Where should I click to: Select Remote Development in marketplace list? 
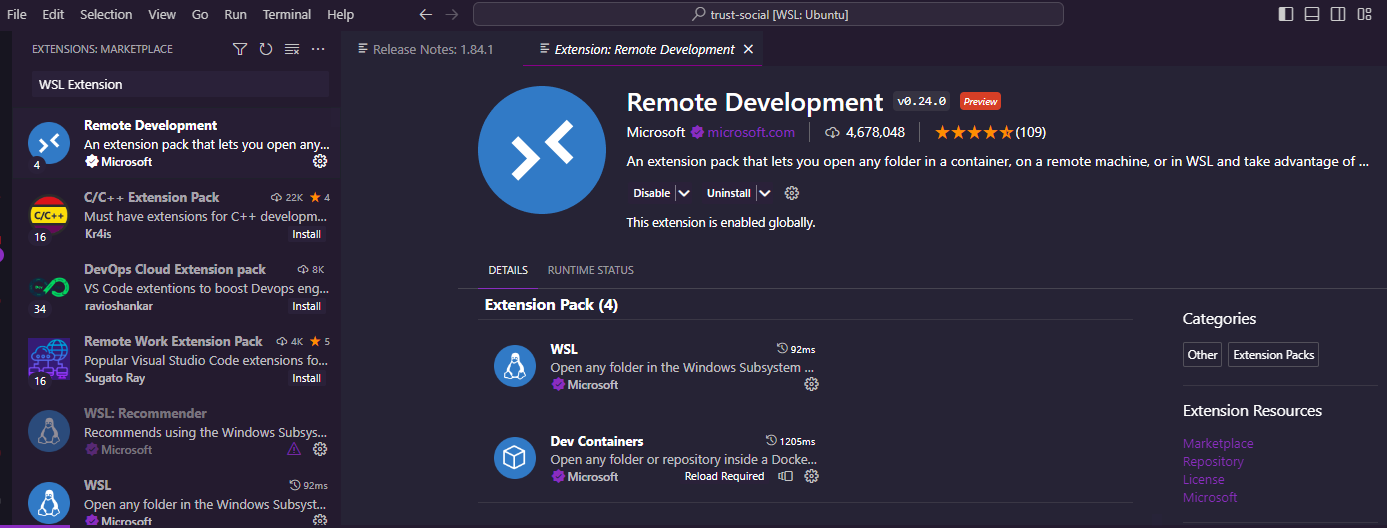[x=176, y=143]
